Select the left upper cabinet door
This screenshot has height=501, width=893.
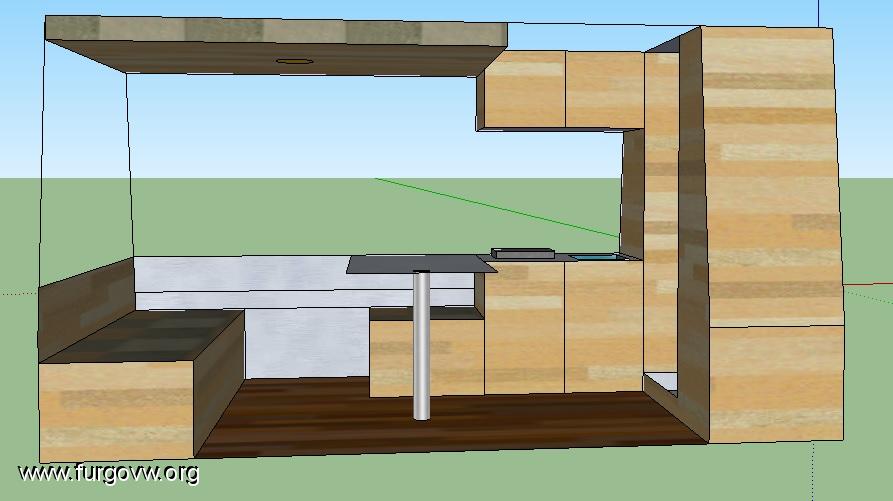click(525, 89)
